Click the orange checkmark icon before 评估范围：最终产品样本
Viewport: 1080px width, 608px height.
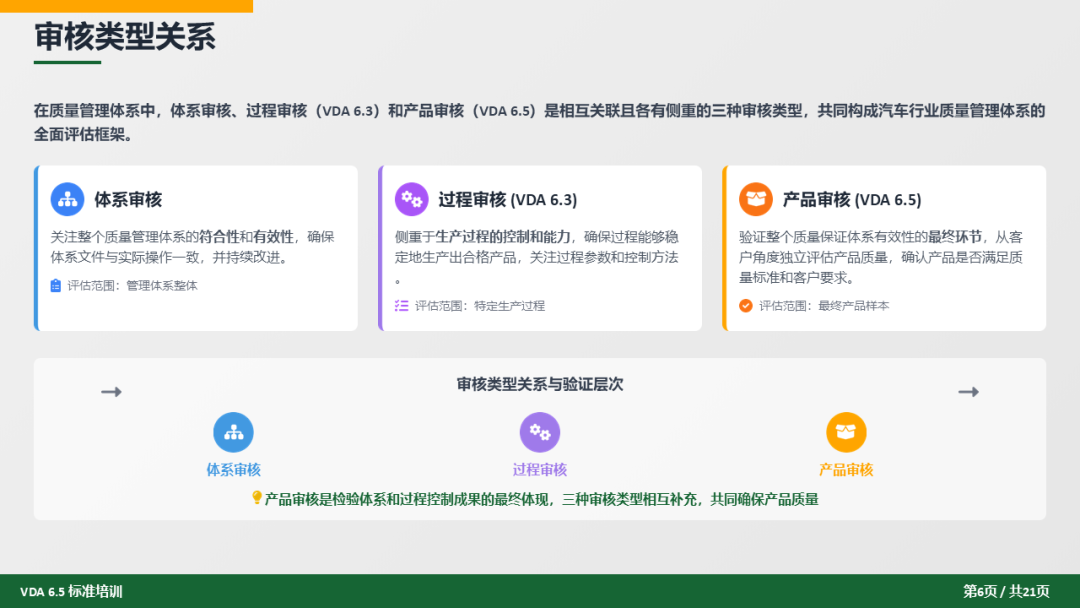[x=746, y=306]
